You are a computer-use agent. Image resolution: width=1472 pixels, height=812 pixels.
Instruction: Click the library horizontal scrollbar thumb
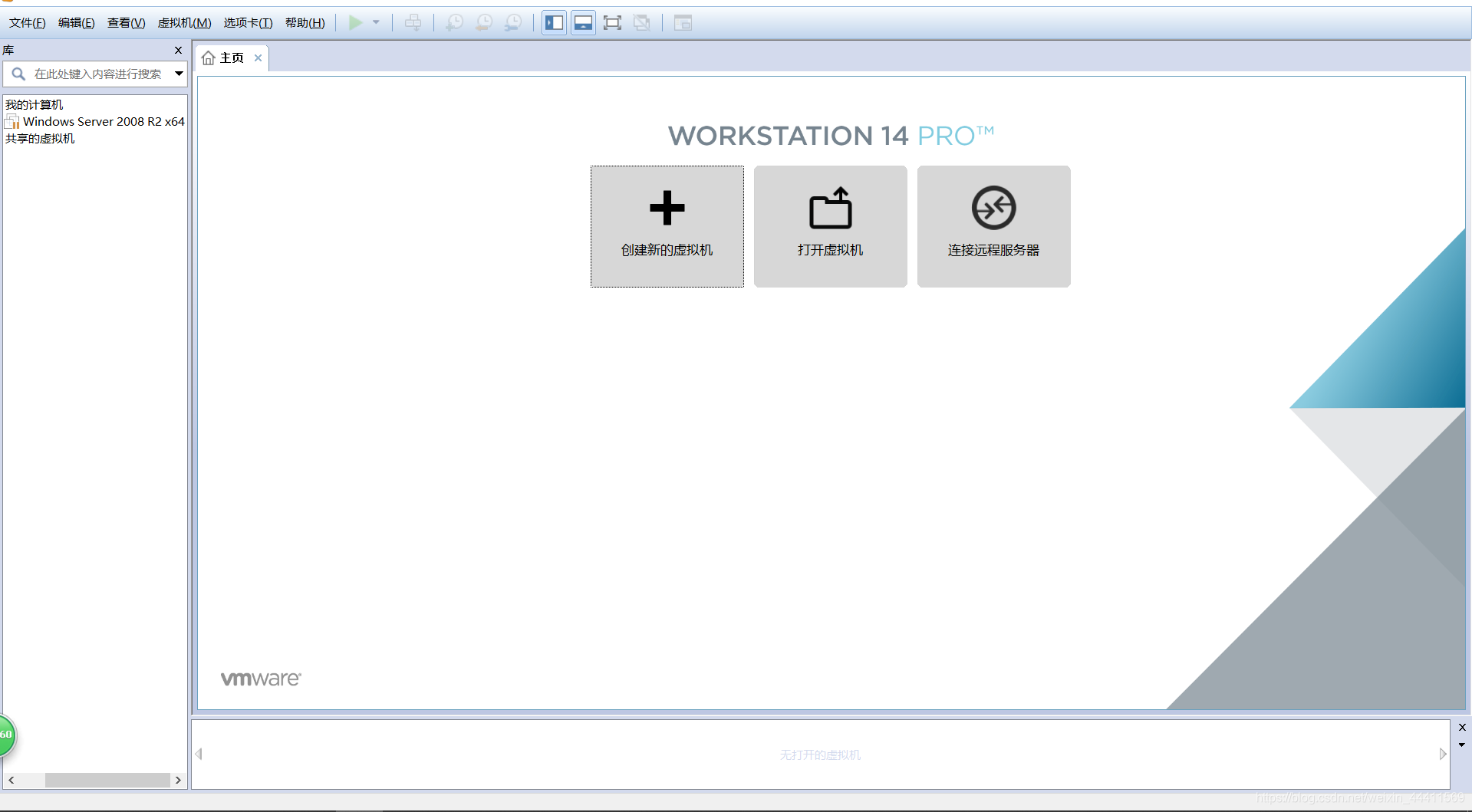107,780
